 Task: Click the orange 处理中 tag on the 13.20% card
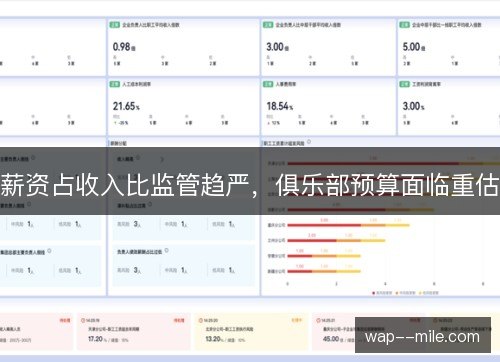click(296, 320)
